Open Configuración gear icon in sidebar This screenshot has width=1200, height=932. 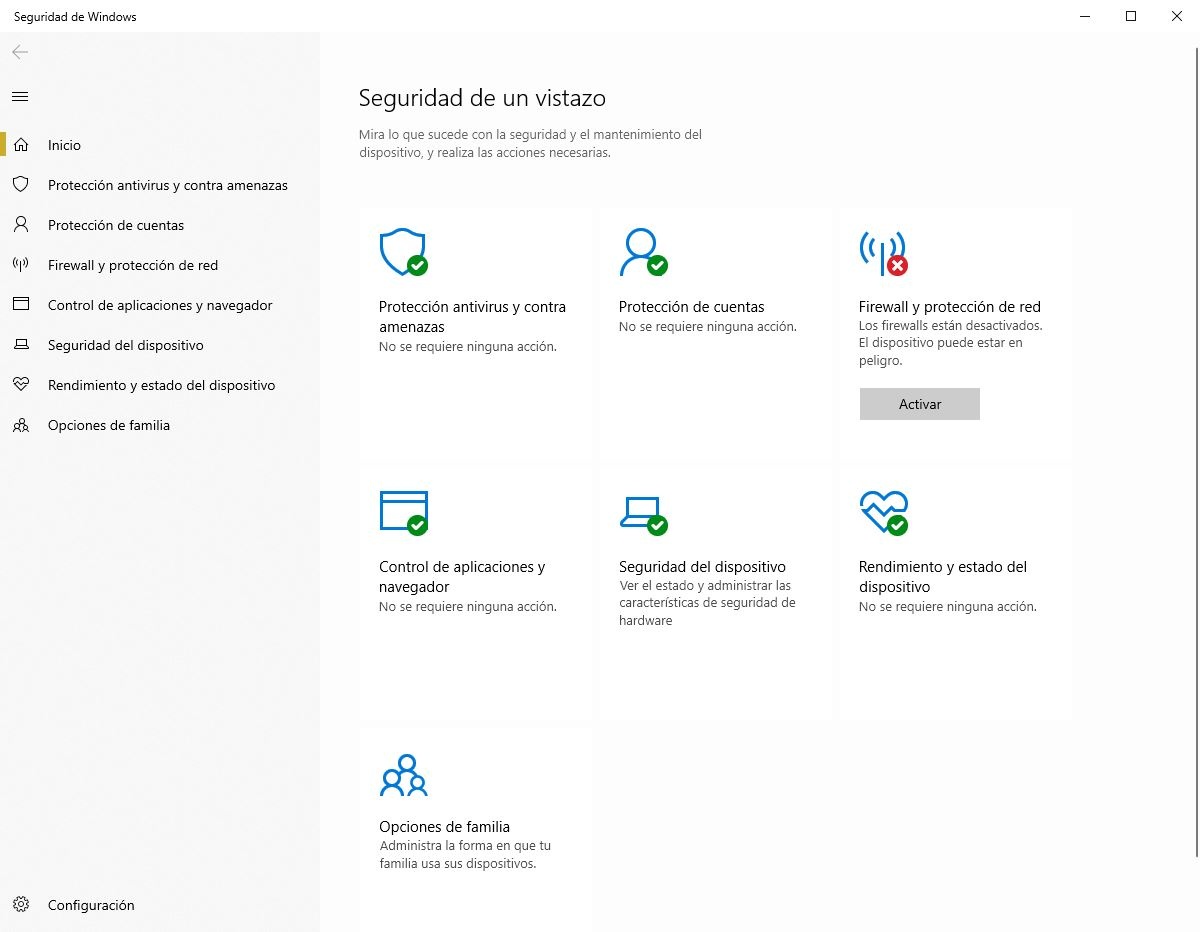pos(21,905)
